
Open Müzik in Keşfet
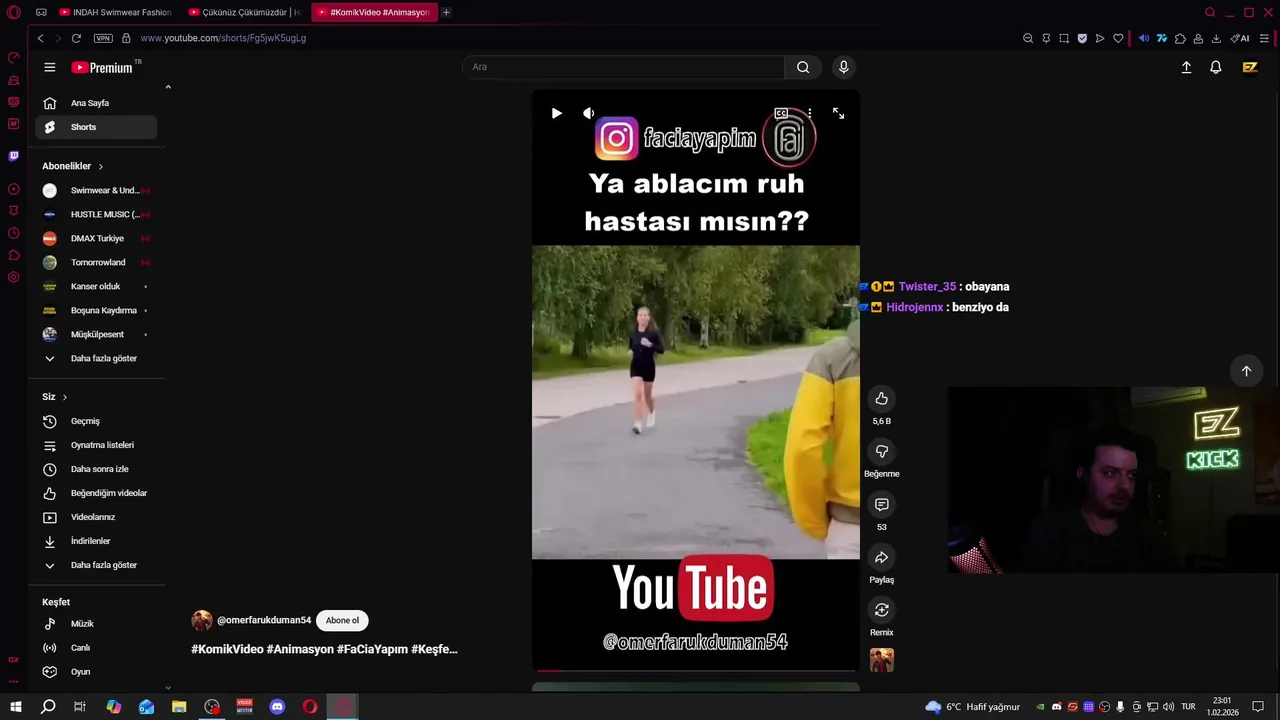(x=96, y=624)
